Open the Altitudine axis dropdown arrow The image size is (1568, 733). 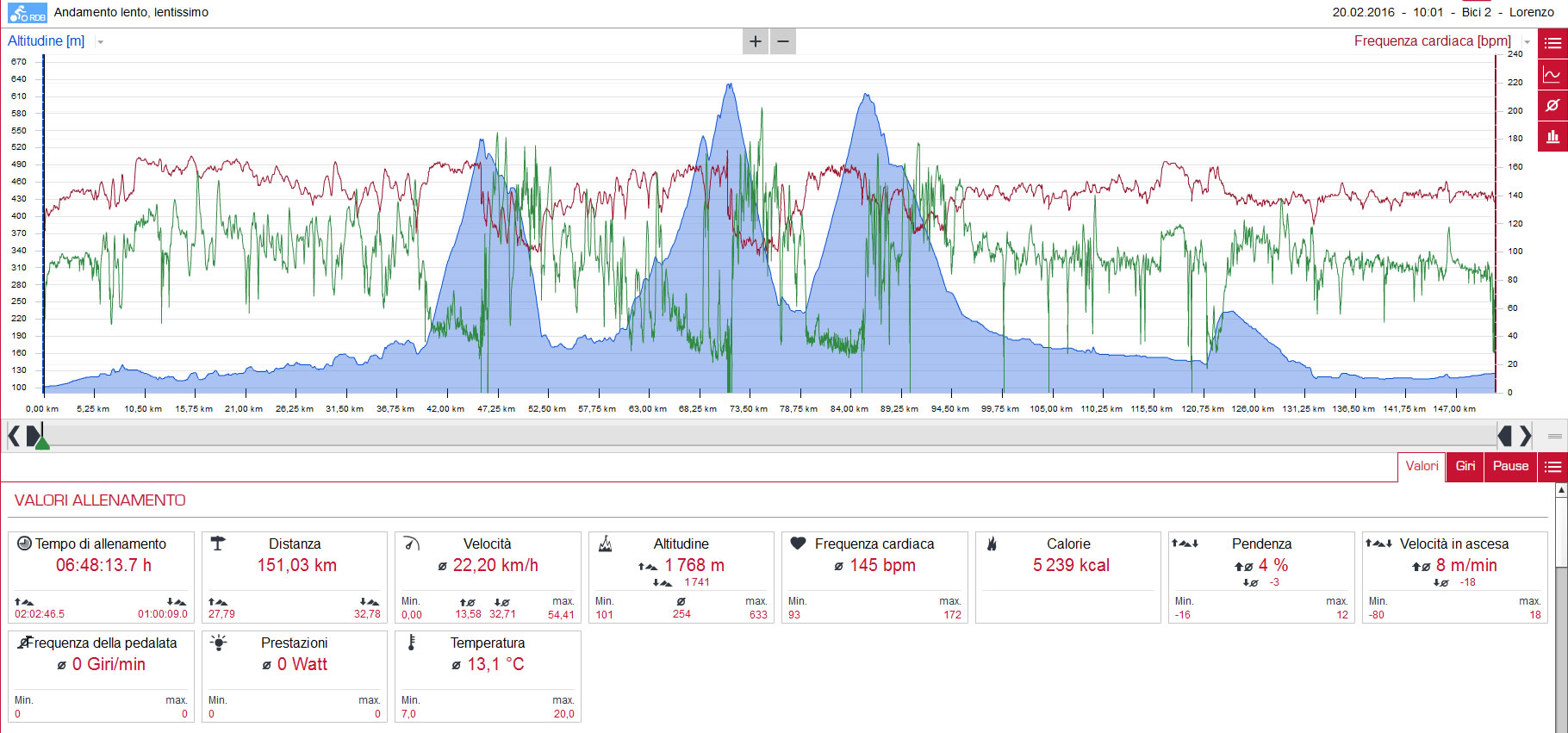[x=101, y=41]
